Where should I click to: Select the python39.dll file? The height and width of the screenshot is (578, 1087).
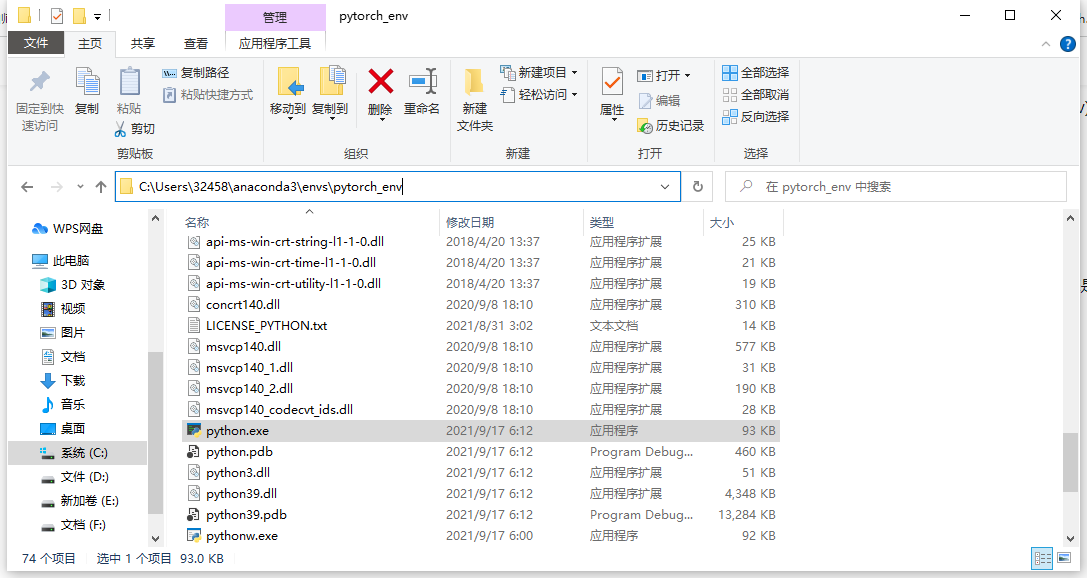coord(480,494)
